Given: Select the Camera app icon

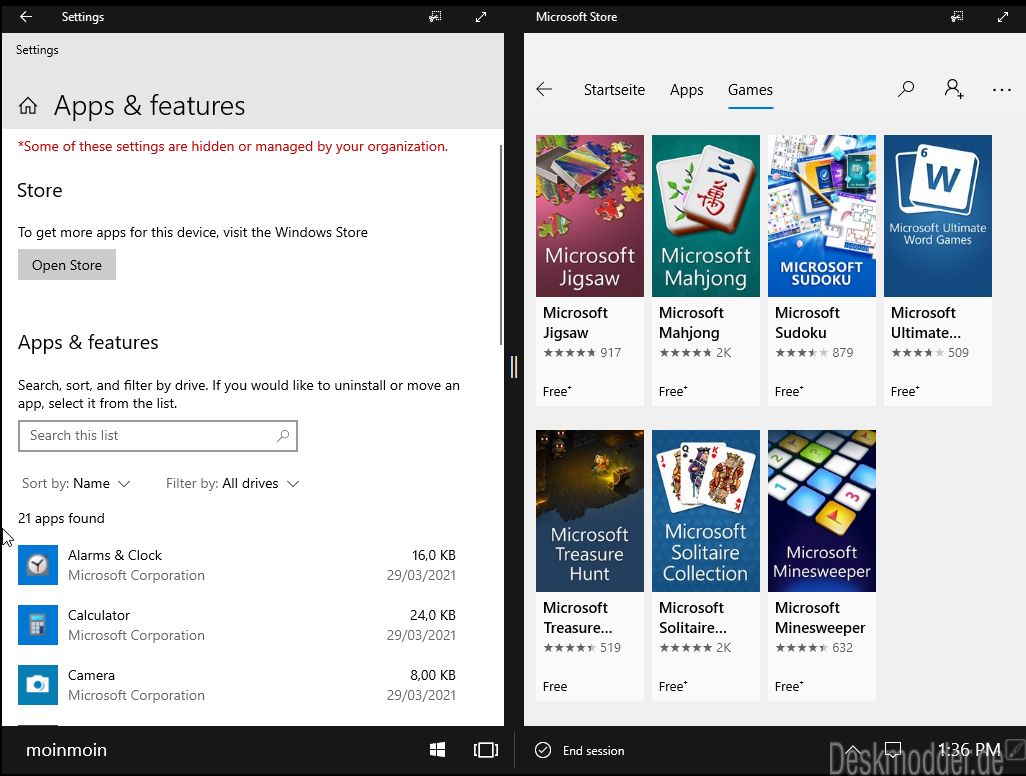Looking at the screenshot, I should click(38, 685).
